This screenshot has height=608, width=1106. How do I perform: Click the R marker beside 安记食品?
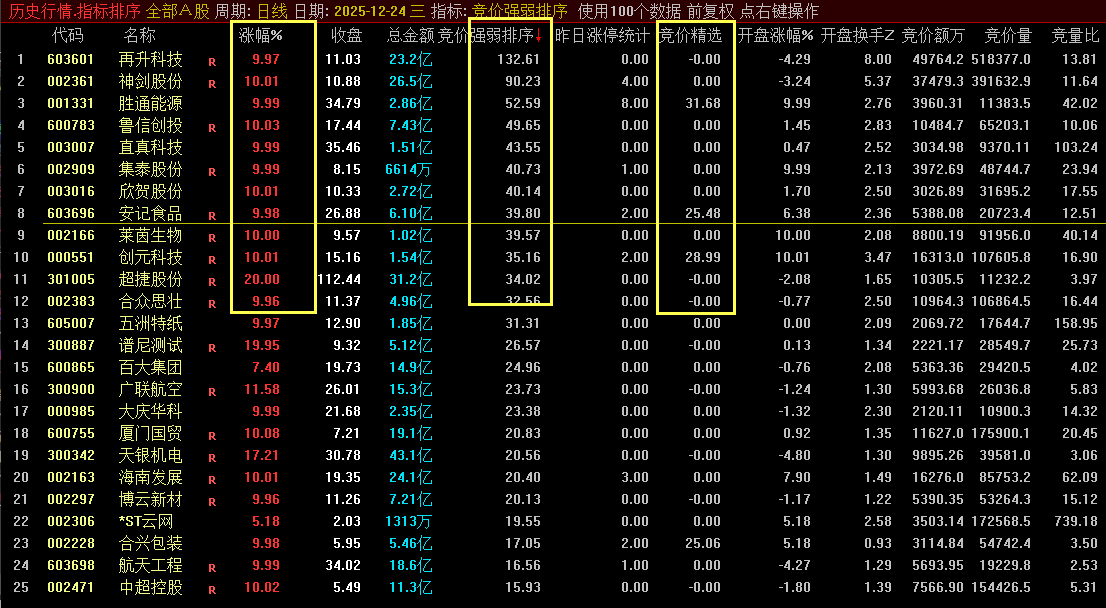pyautogui.click(x=212, y=216)
